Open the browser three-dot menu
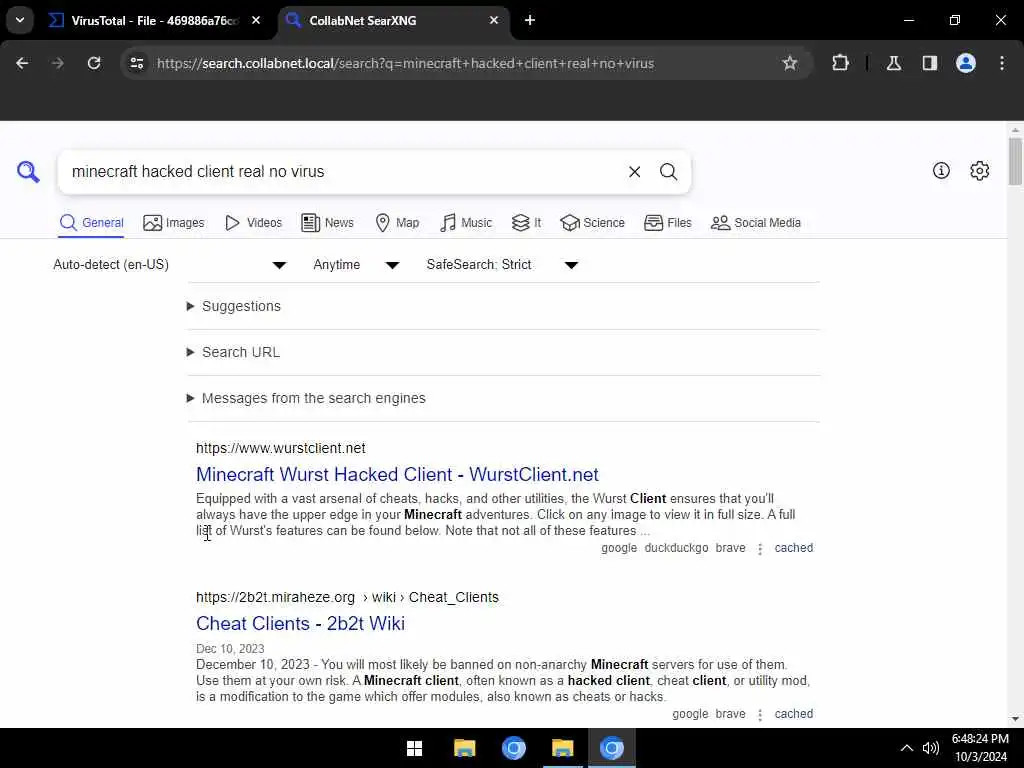 [x=1002, y=63]
